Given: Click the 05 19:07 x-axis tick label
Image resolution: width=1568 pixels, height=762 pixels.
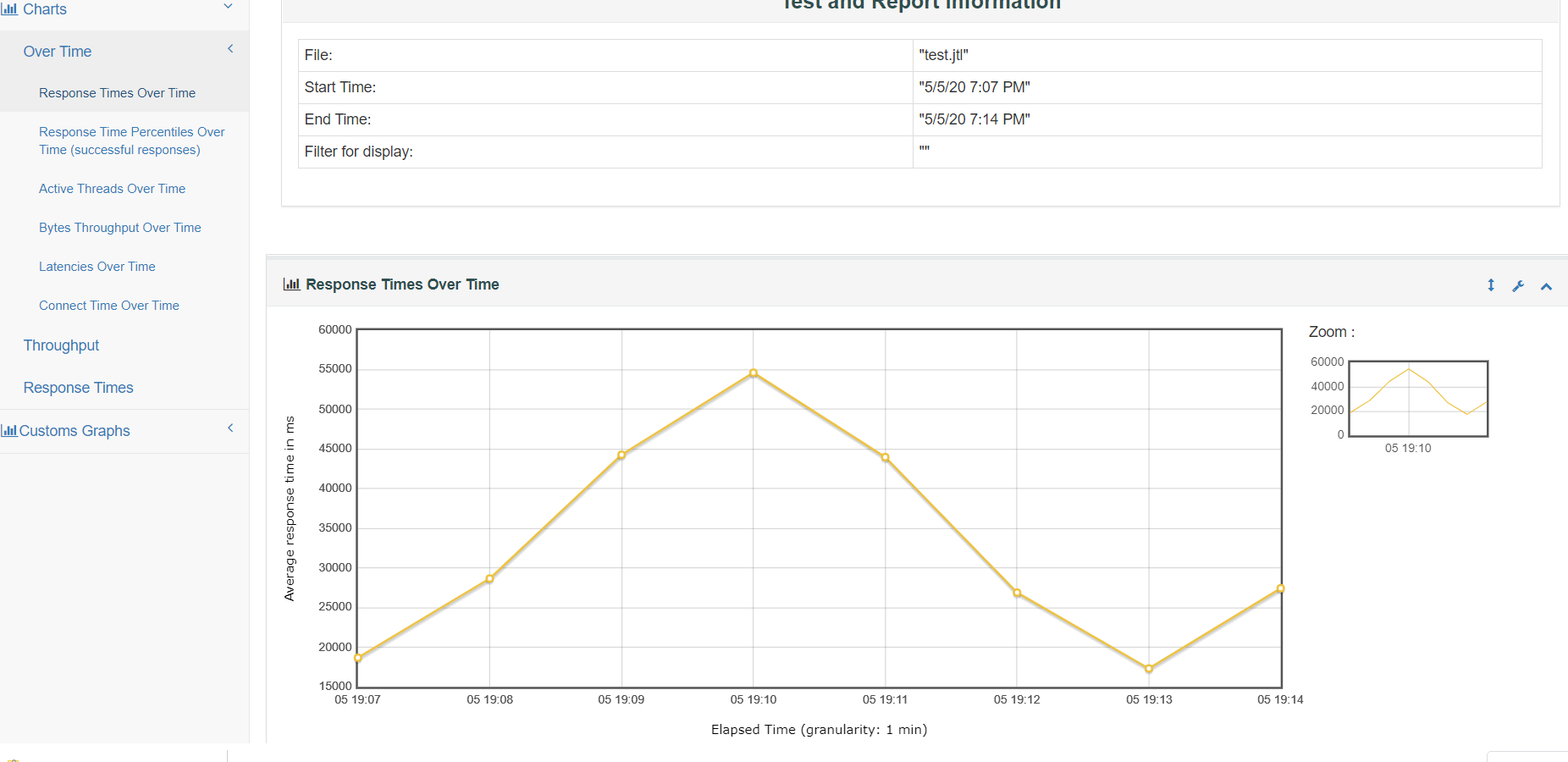Looking at the screenshot, I should click(x=357, y=699).
